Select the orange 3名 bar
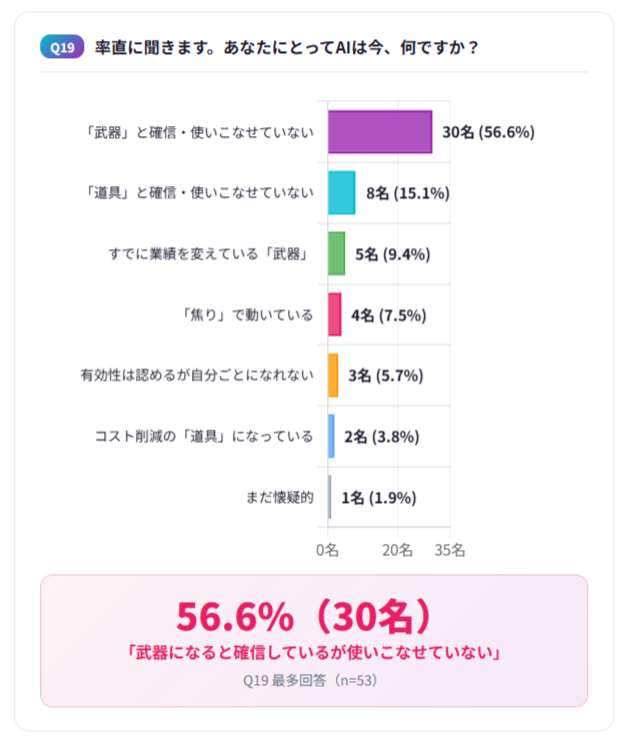The height and width of the screenshot is (742, 631). point(333,376)
